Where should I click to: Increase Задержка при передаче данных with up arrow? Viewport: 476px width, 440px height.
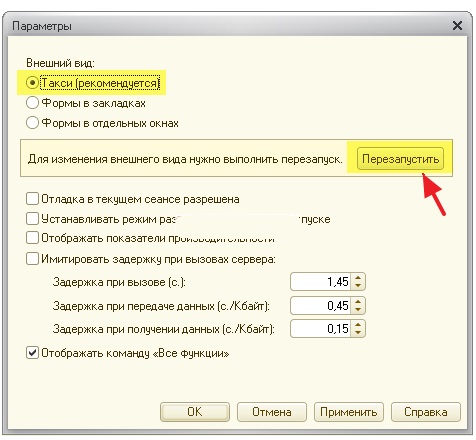358,301
